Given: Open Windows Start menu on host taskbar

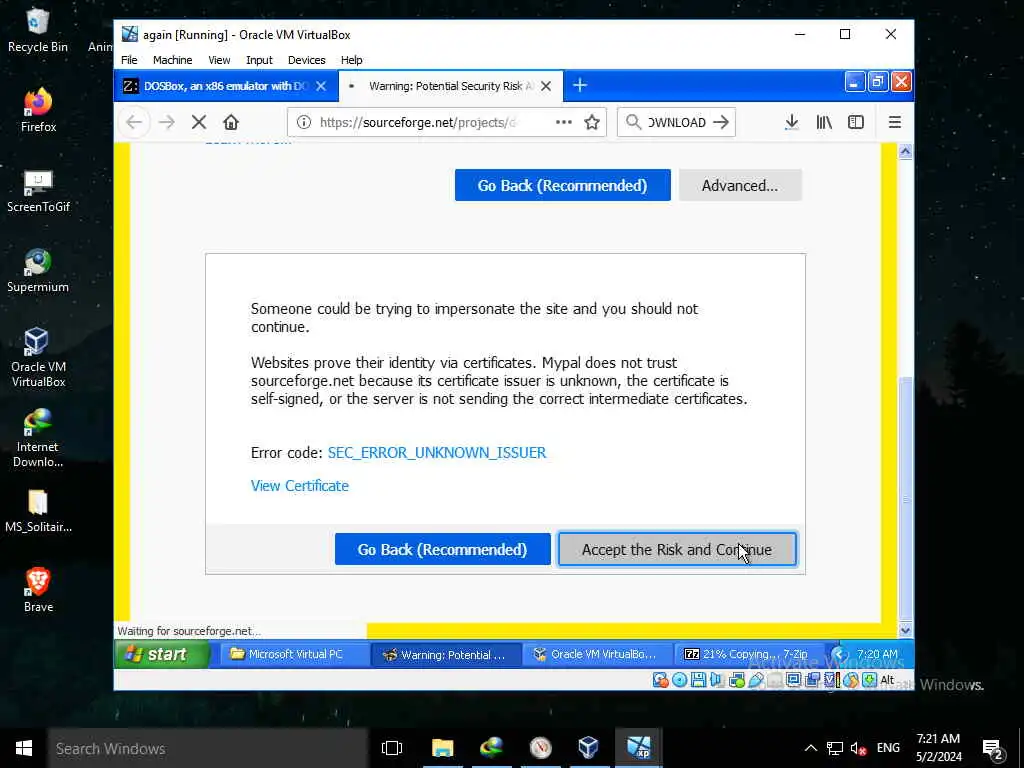Looking at the screenshot, I should tap(24, 748).
